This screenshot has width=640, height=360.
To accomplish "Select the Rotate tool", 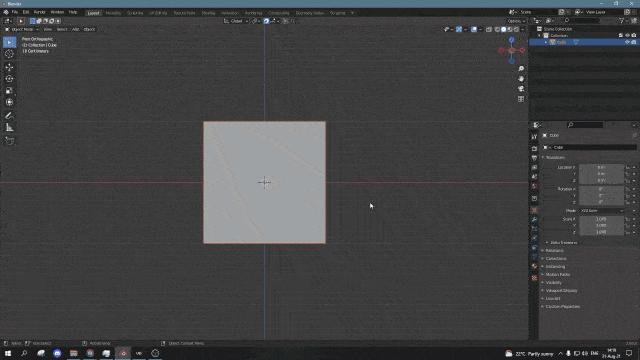I will point(9,79).
